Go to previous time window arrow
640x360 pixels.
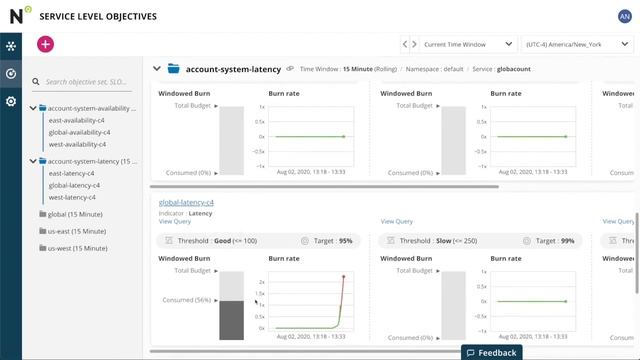(x=404, y=44)
